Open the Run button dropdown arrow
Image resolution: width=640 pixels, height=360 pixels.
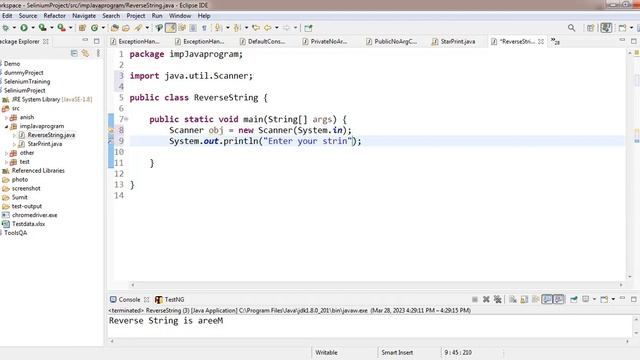coord(33,28)
